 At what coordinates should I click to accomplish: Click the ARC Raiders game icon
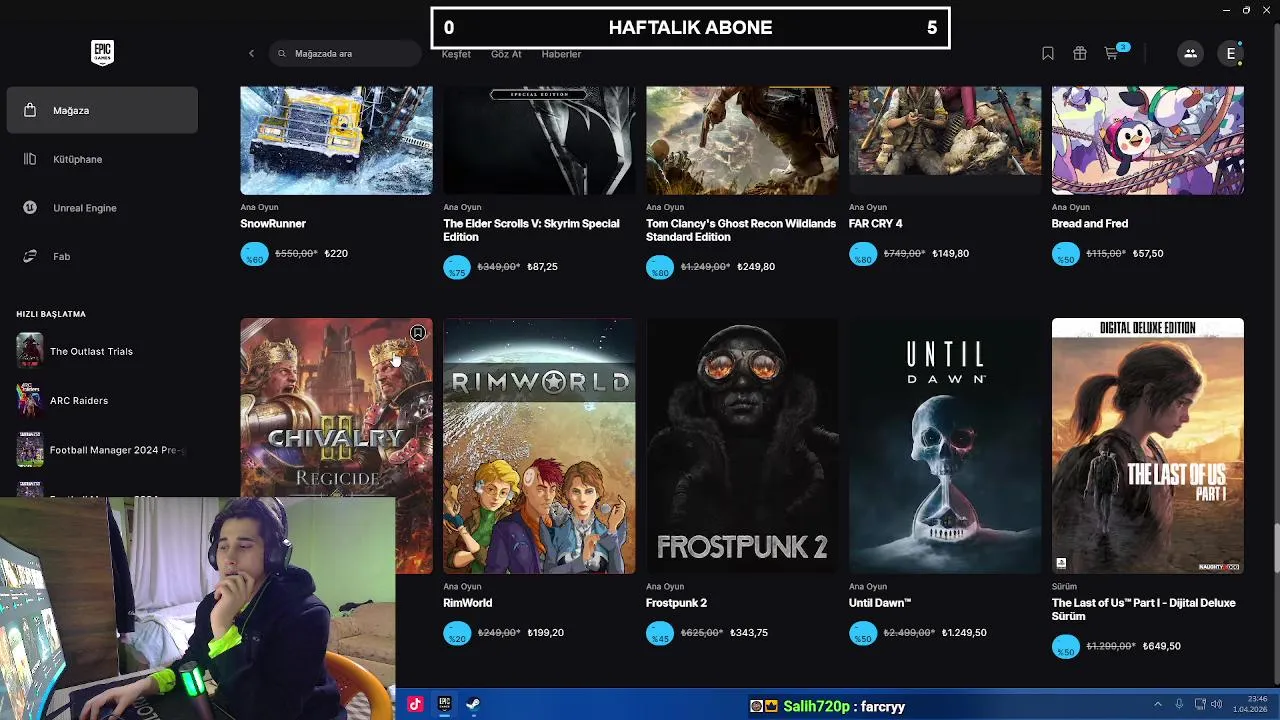tap(30, 400)
